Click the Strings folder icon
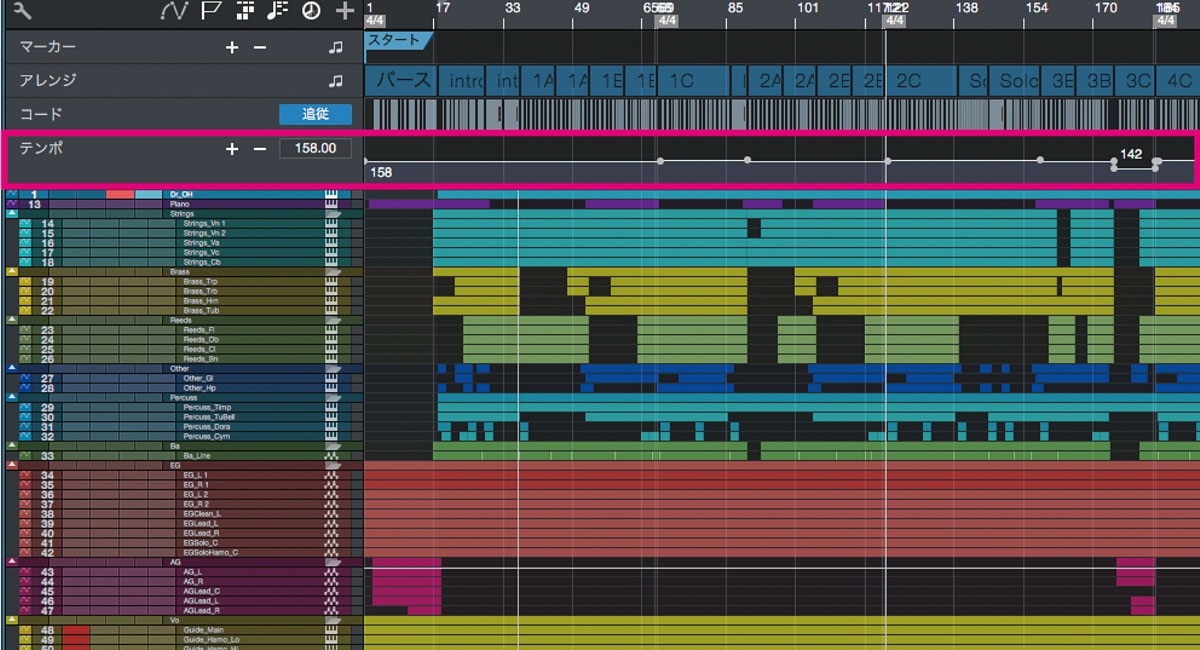The width and height of the screenshot is (1200, 650). (x=331, y=214)
